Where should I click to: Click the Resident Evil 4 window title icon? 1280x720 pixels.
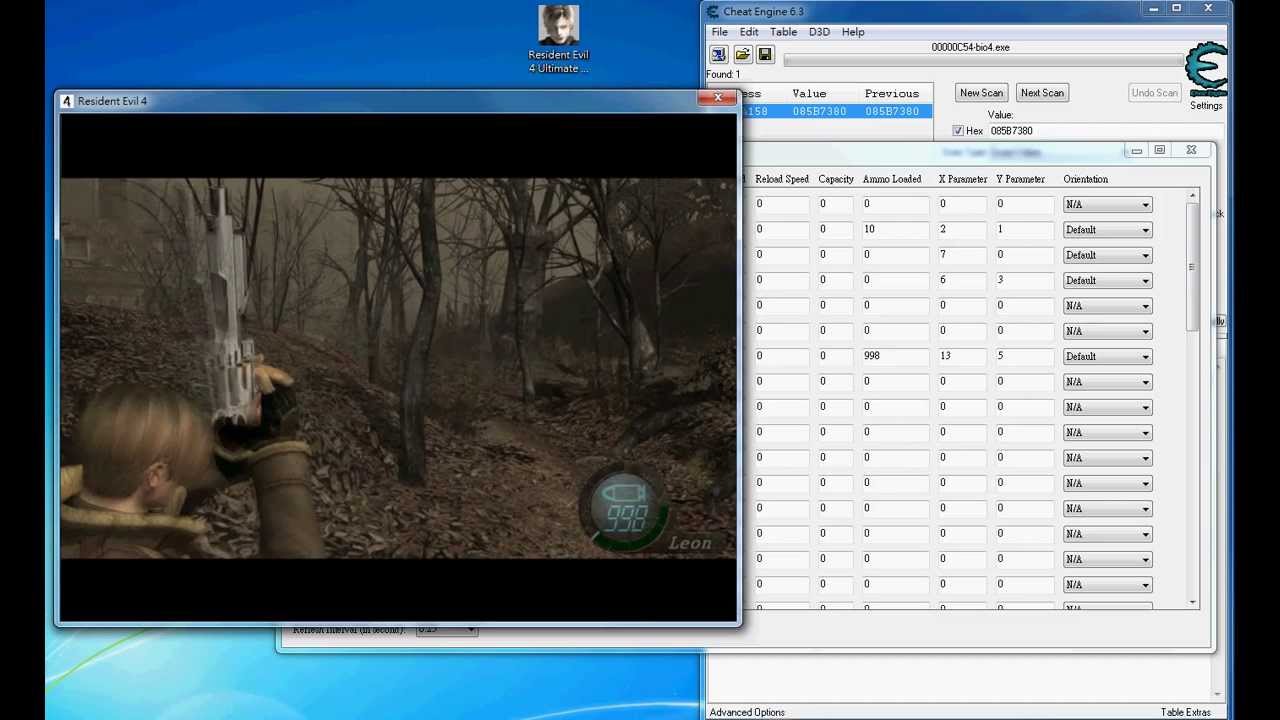coord(67,101)
